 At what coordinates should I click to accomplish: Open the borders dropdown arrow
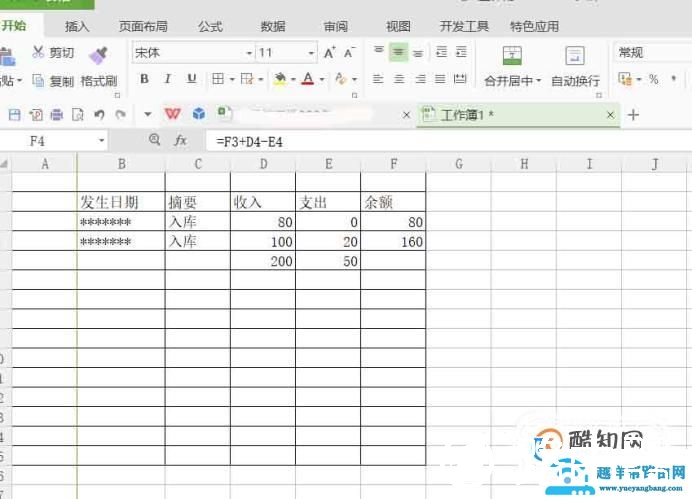click(232, 79)
